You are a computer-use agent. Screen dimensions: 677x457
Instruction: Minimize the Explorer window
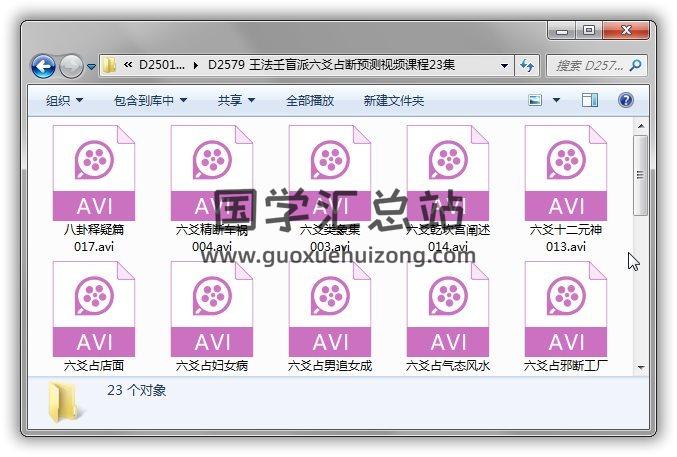pos(562,31)
